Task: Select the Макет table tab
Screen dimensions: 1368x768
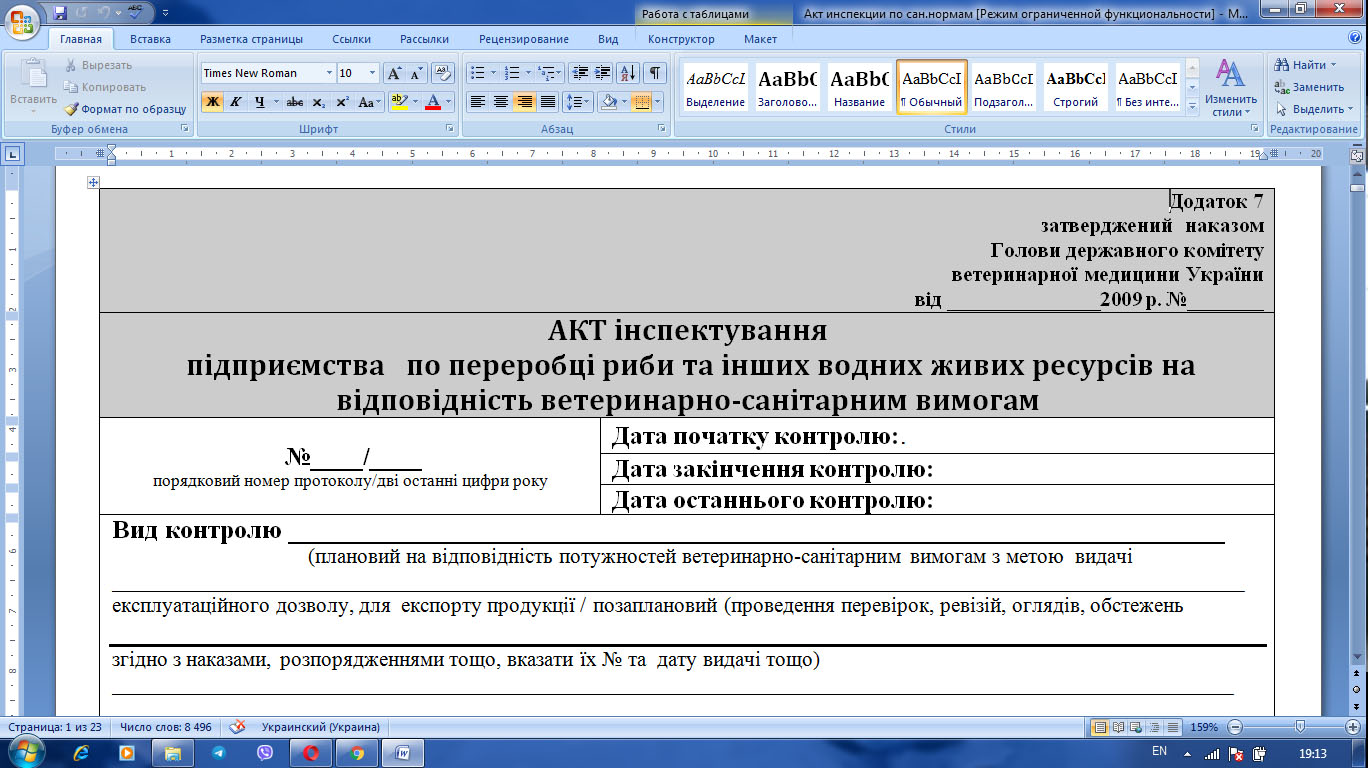Action: pyautogui.click(x=760, y=39)
